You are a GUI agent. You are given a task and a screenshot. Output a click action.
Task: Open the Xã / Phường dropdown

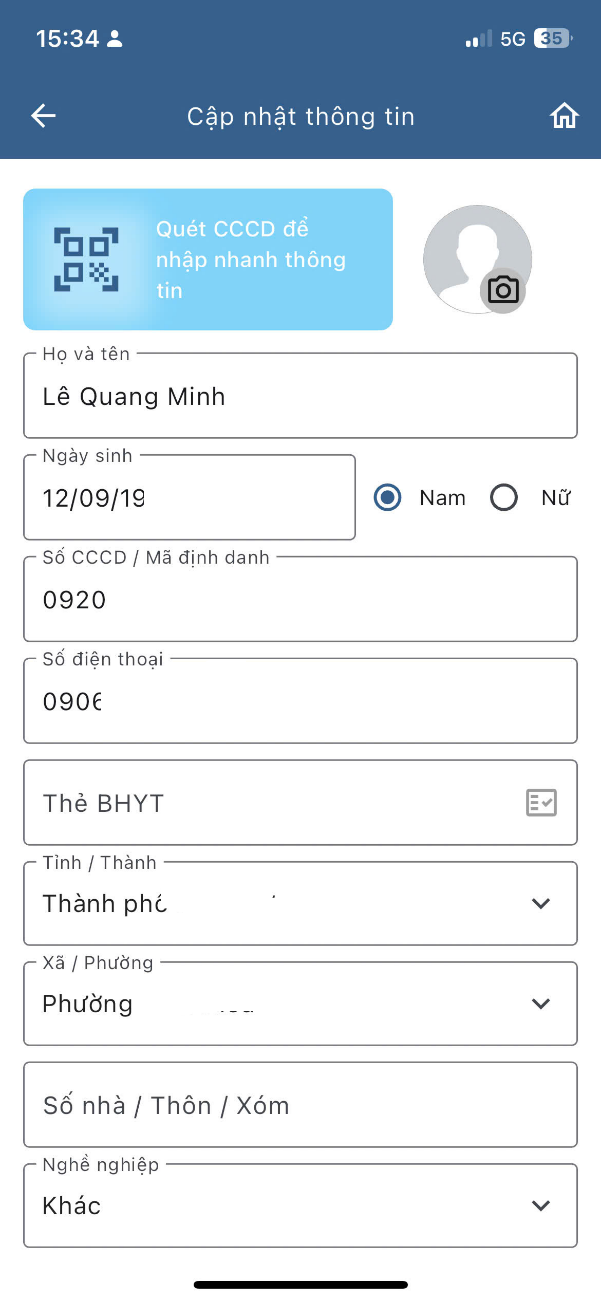click(541, 1003)
